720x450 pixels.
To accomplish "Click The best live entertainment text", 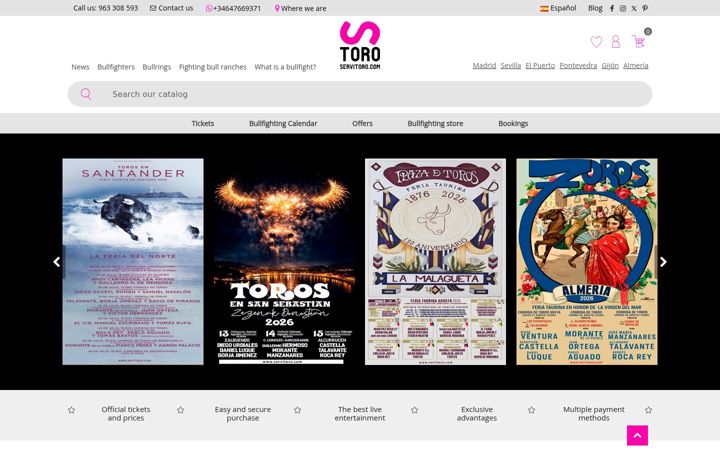I will [x=360, y=414].
